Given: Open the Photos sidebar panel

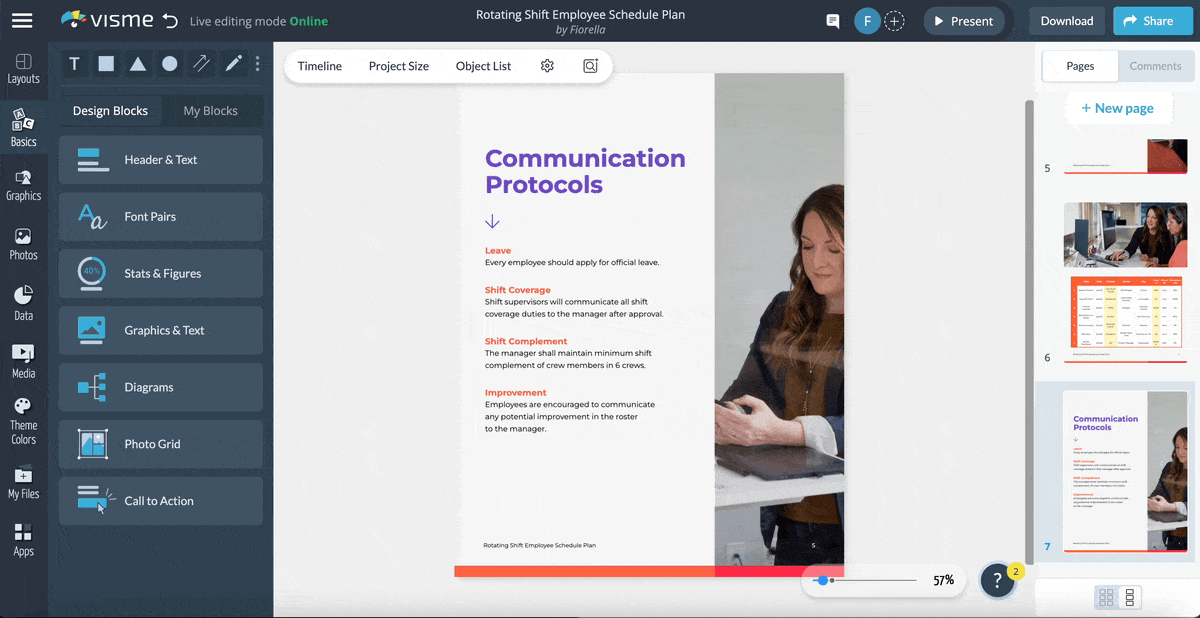Looking at the screenshot, I should coord(23,243).
